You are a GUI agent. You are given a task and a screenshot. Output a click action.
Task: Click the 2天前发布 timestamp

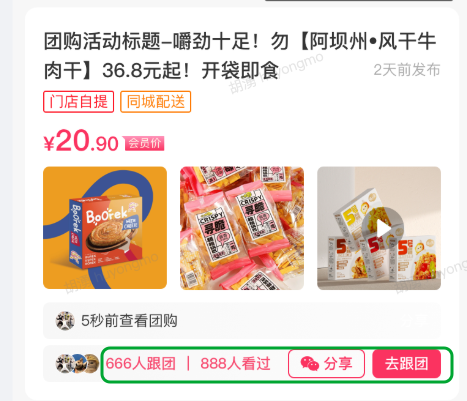point(407,70)
